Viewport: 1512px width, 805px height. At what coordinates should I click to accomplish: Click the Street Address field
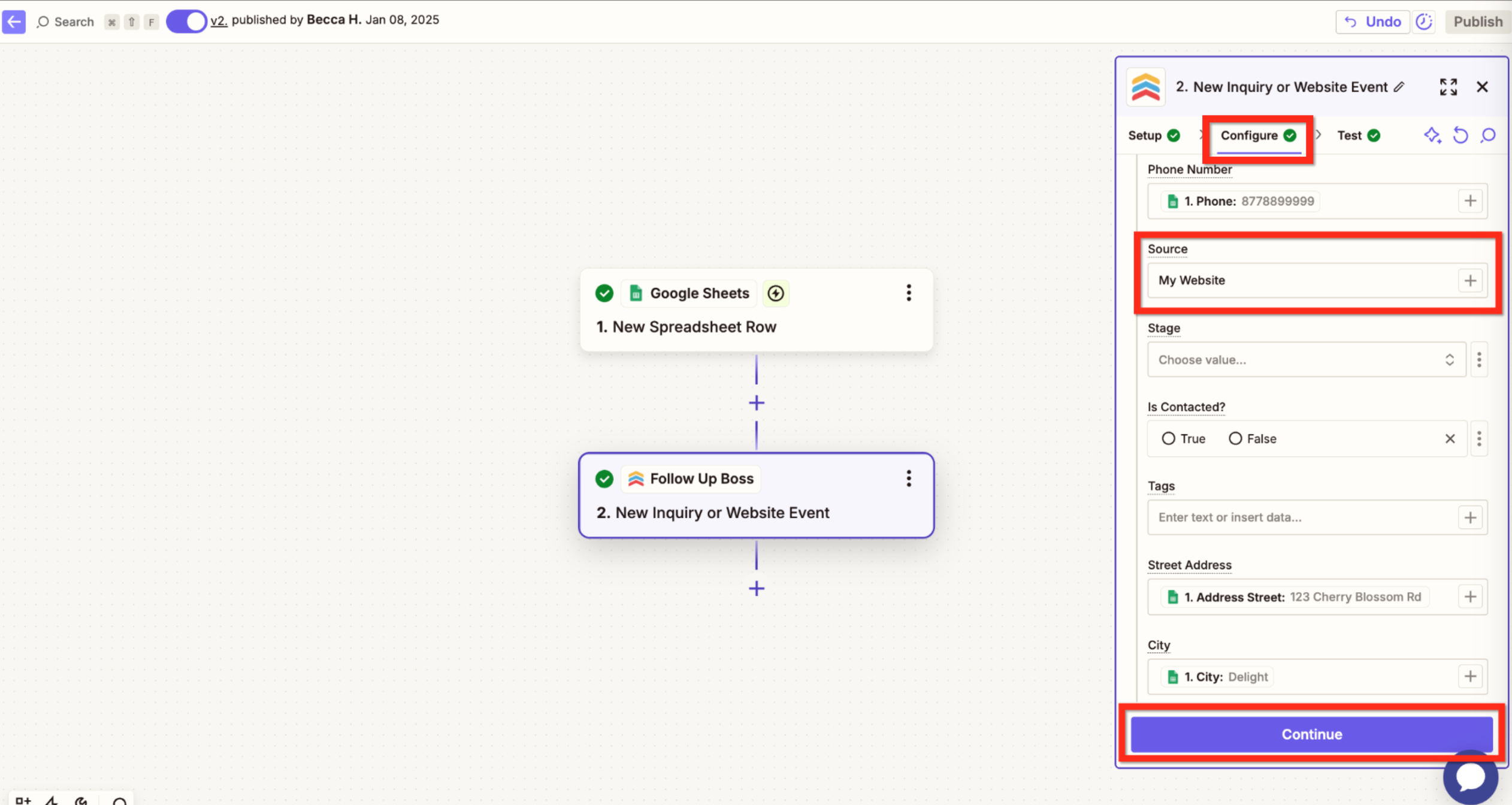point(1317,597)
